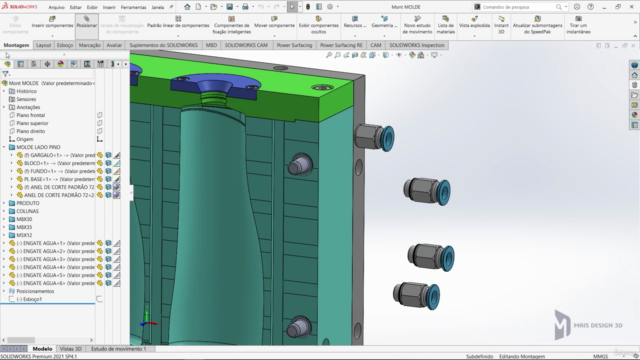
Task: Switch to Power Surfacing tab
Action: coord(294,45)
